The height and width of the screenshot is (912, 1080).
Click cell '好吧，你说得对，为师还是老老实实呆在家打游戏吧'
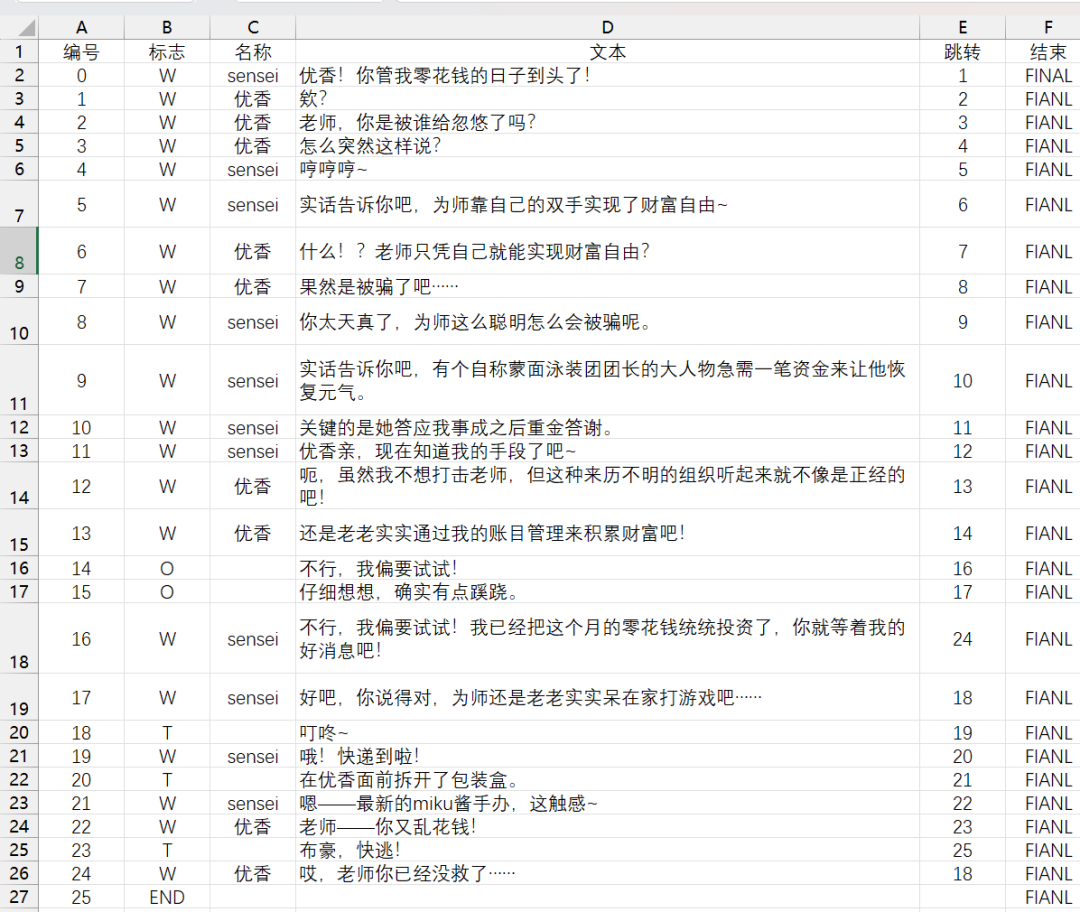[x=608, y=697]
